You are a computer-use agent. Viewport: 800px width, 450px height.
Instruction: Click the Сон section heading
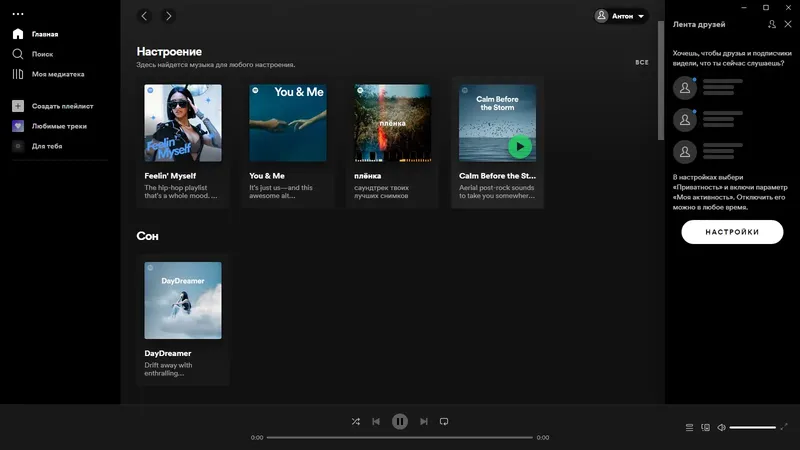coord(147,236)
